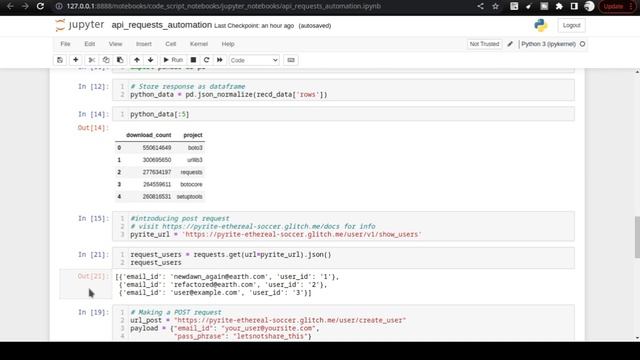Open the File menu

pos(65,44)
